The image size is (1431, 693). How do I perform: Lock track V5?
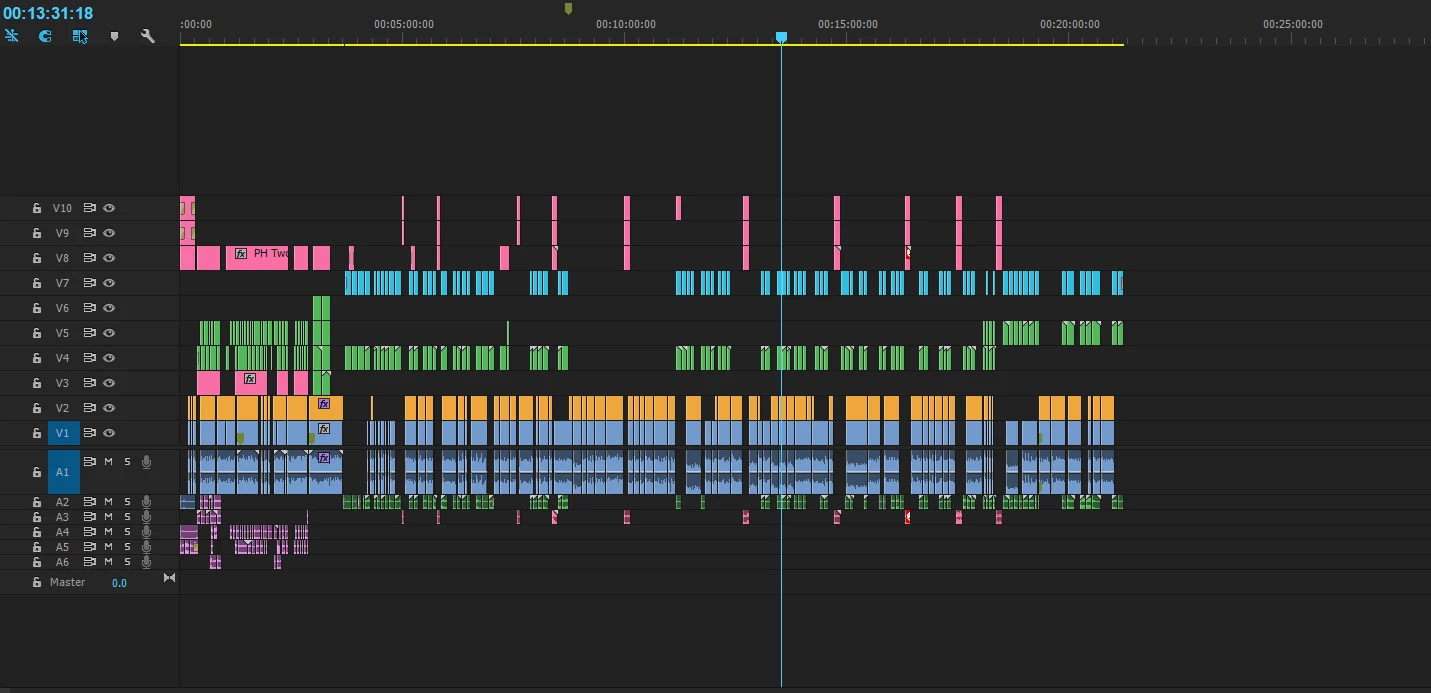[37, 333]
